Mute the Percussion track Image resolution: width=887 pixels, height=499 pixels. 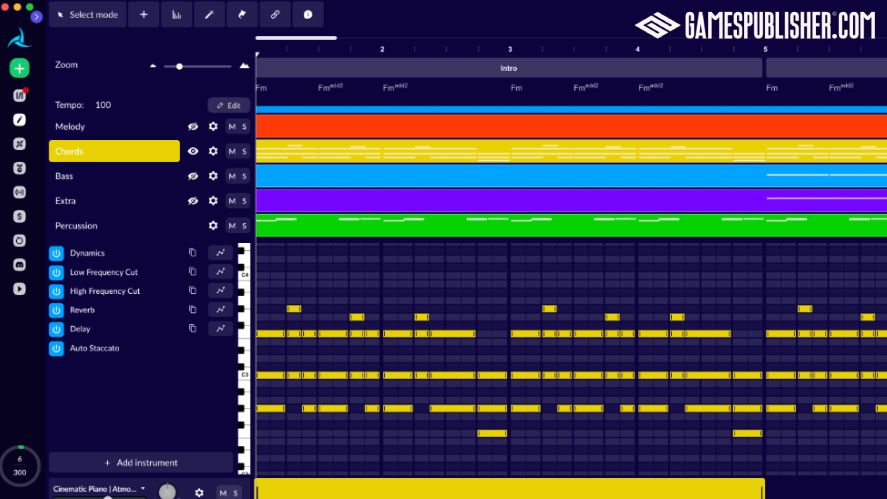click(232, 225)
